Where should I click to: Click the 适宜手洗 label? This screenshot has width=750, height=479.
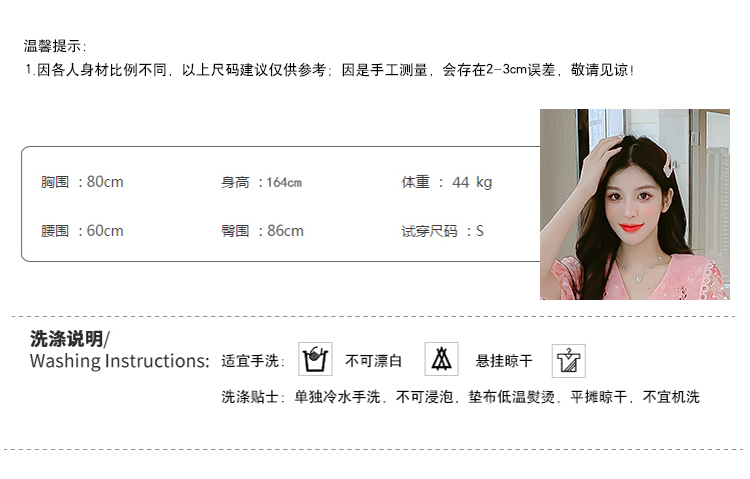(253, 361)
